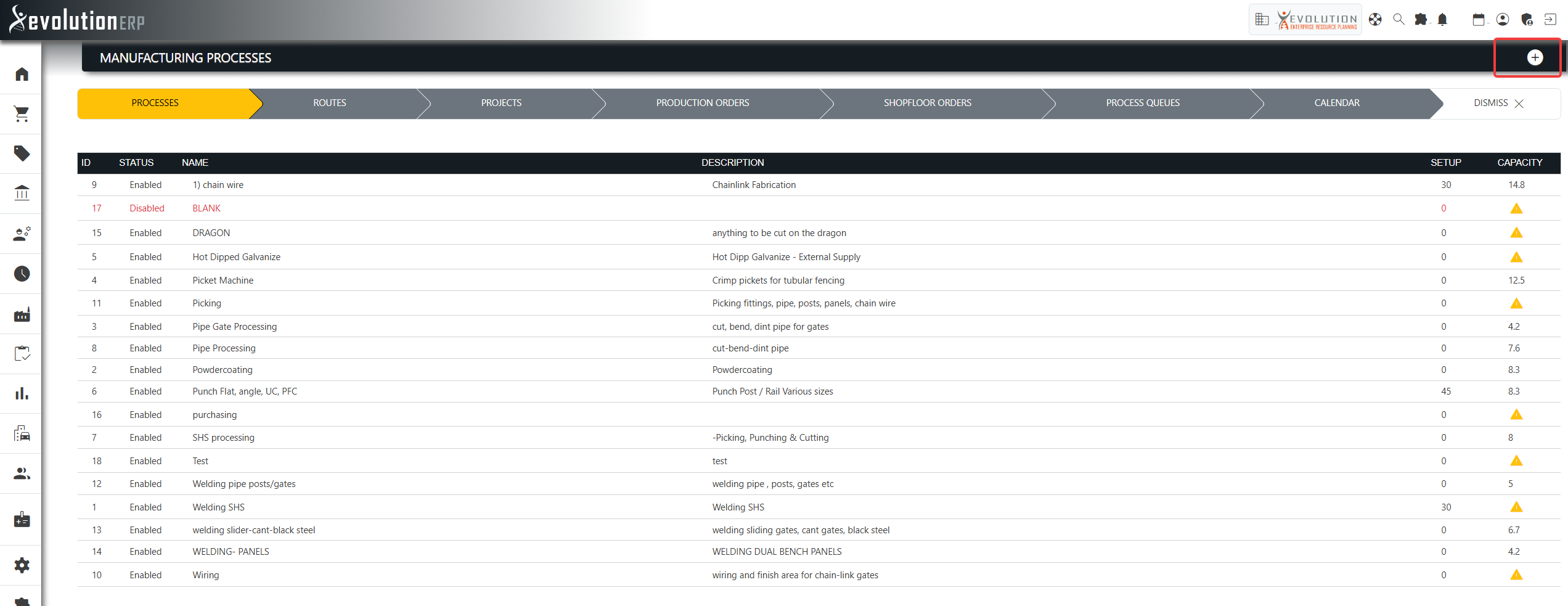
Task: Open the lifebuoy help icon
Action: pyautogui.click(x=1375, y=20)
